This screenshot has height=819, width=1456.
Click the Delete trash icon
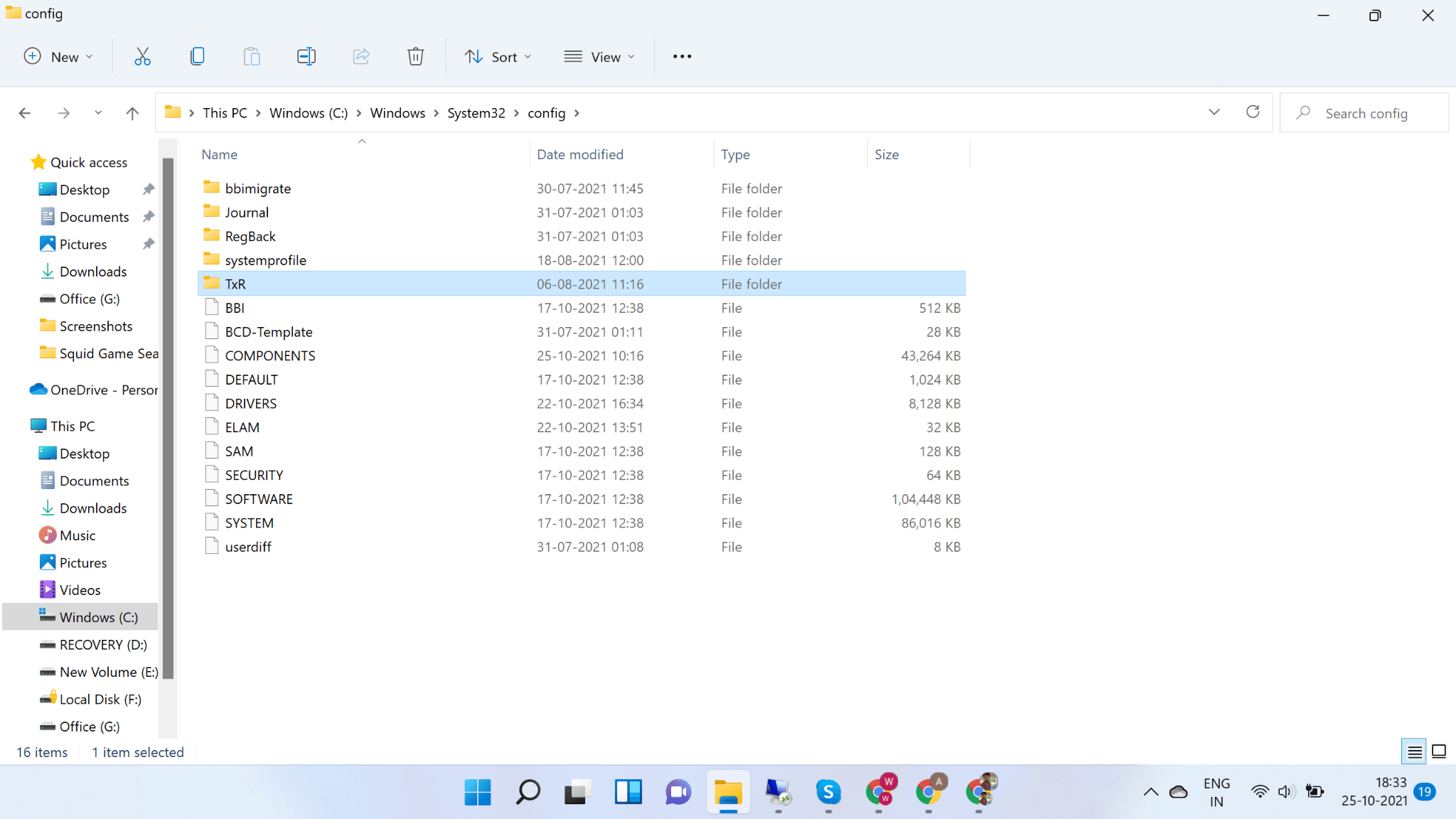(x=416, y=57)
